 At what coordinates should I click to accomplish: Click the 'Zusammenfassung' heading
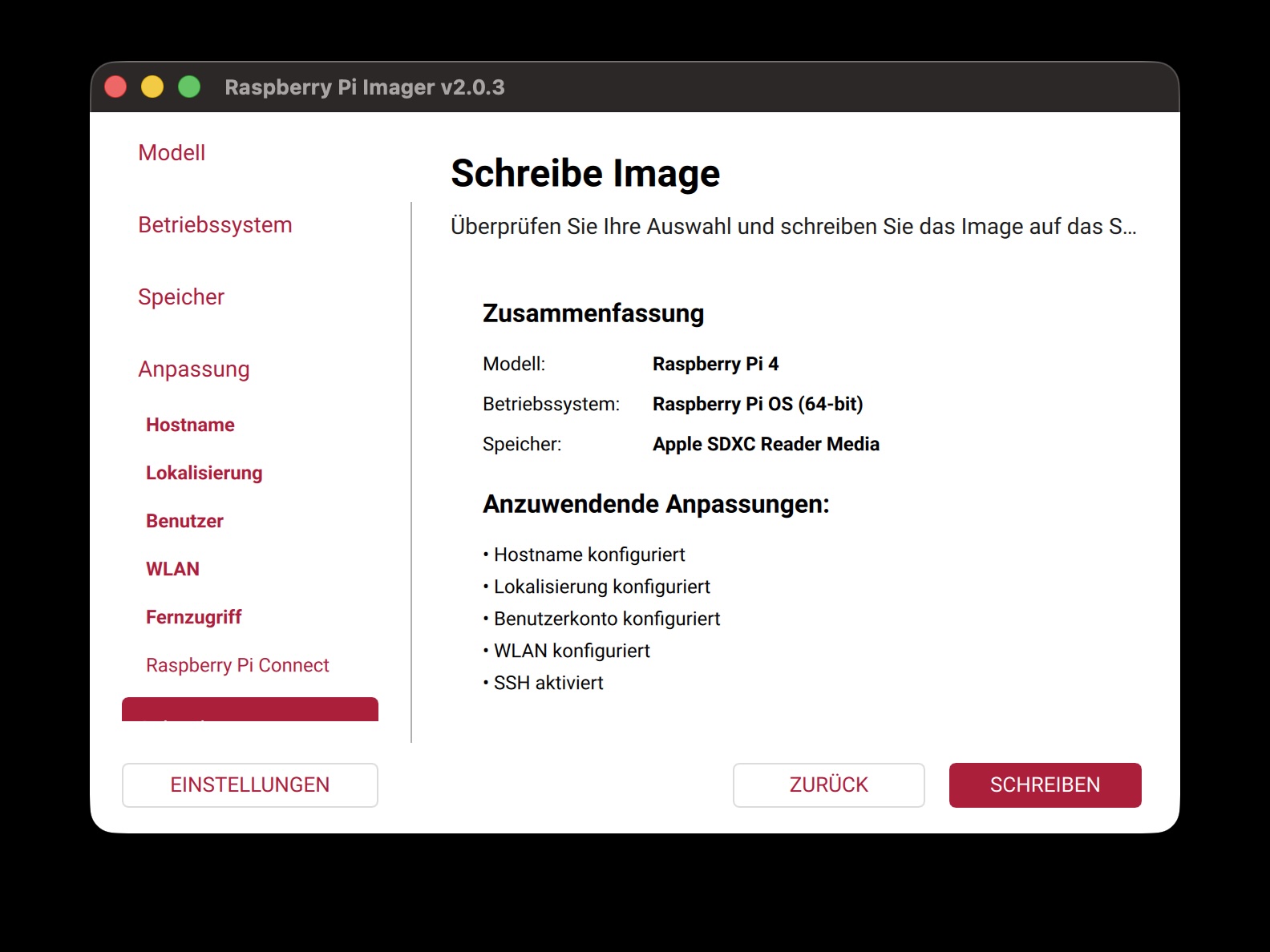593,313
